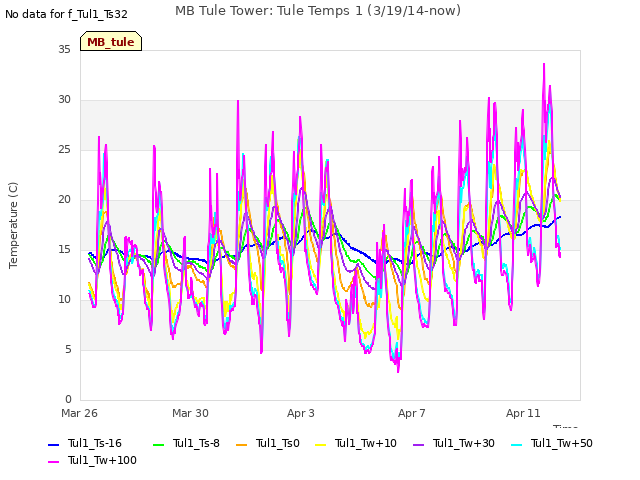The width and height of the screenshot is (640, 480).
Task: Click the 30 y-axis tick label
Action: coord(64,100)
